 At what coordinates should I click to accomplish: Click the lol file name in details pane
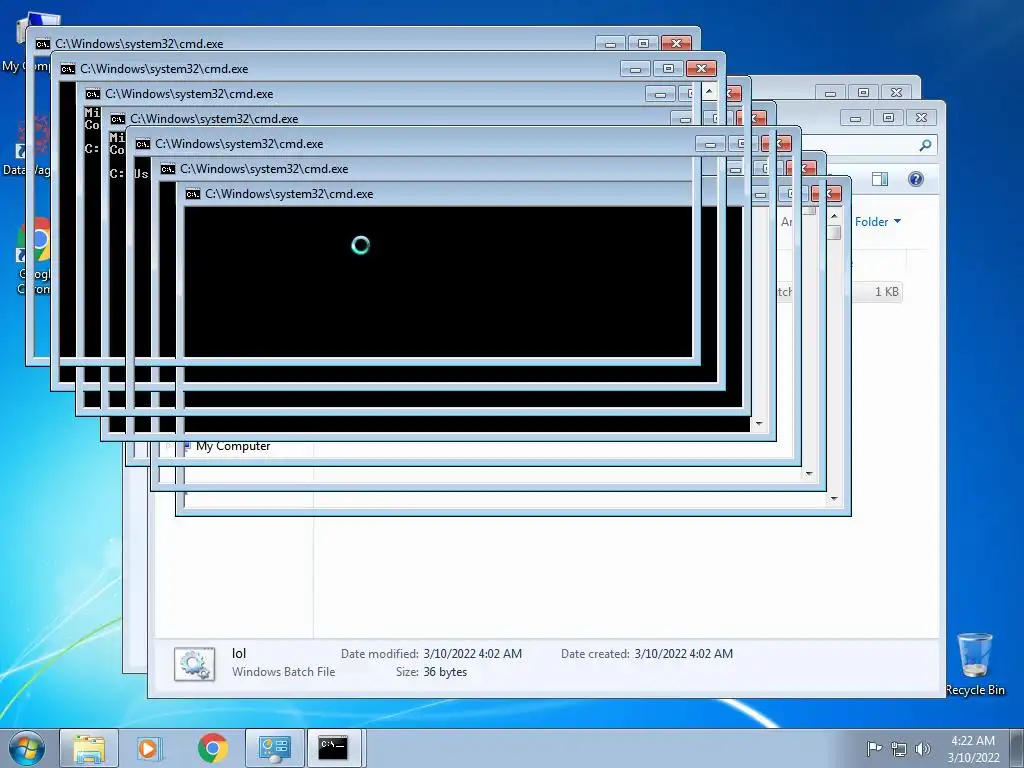[x=239, y=653]
